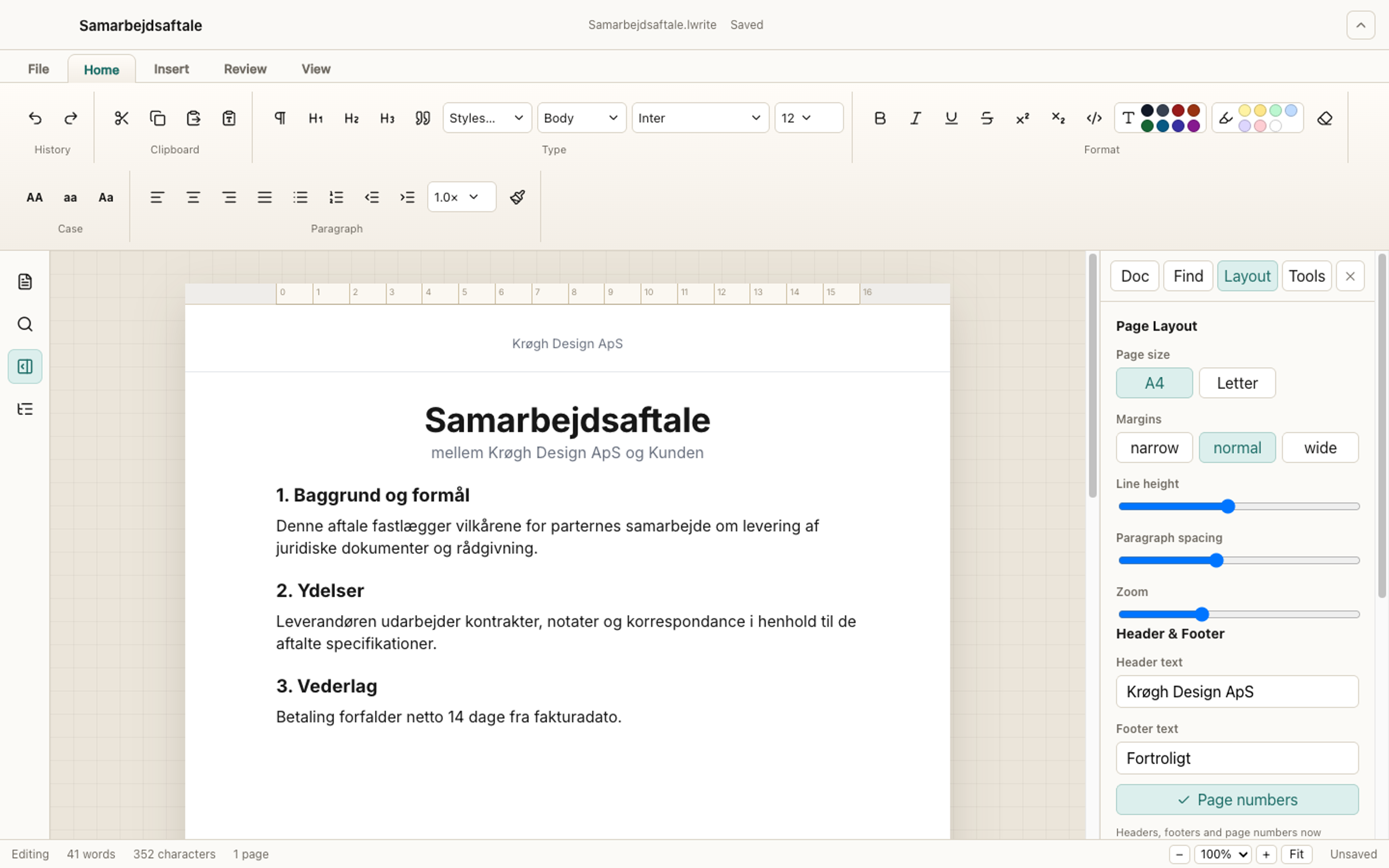The width and height of the screenshot is (1389, 868).
Task: Insert numbered list
Action: coord(336,198)
